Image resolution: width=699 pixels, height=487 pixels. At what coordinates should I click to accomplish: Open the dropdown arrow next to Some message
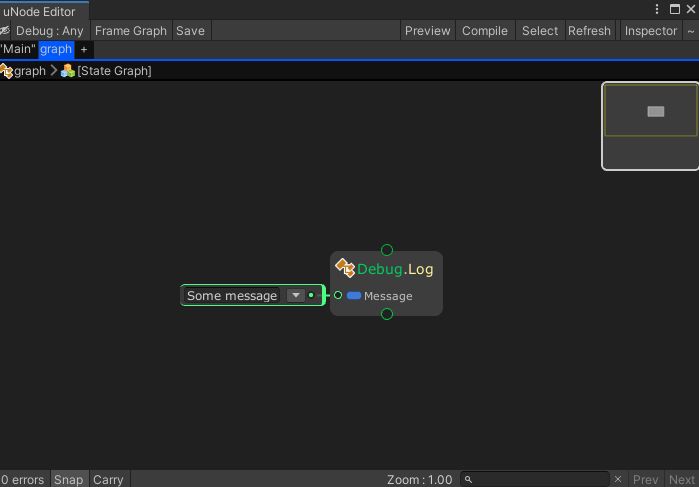(296, 295)
